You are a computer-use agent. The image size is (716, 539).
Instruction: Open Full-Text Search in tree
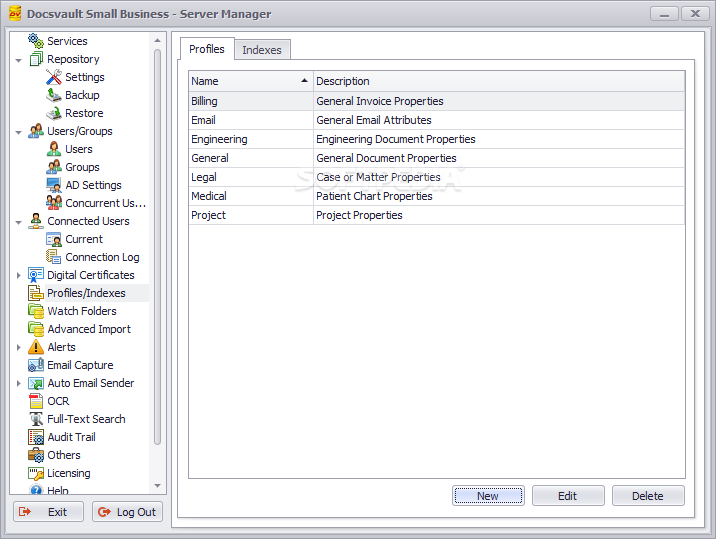click(x=86, y=419)
